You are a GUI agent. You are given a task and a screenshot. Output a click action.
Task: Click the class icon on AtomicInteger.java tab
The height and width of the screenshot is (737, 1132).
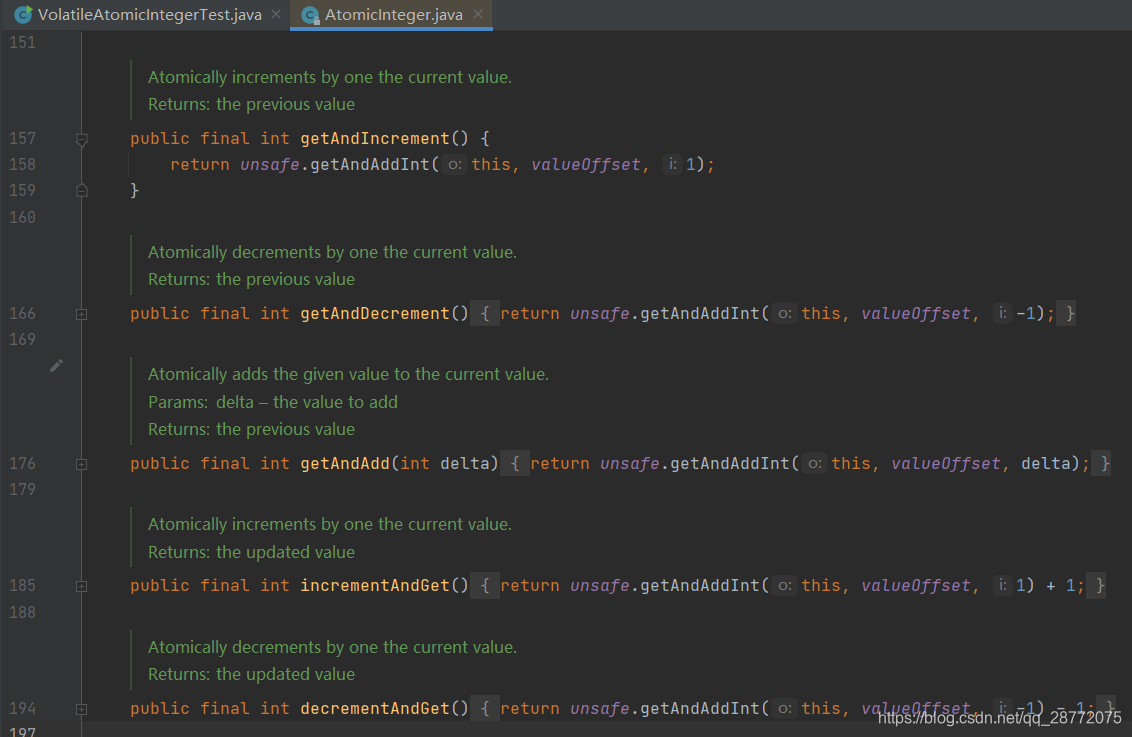pos(310,15)
